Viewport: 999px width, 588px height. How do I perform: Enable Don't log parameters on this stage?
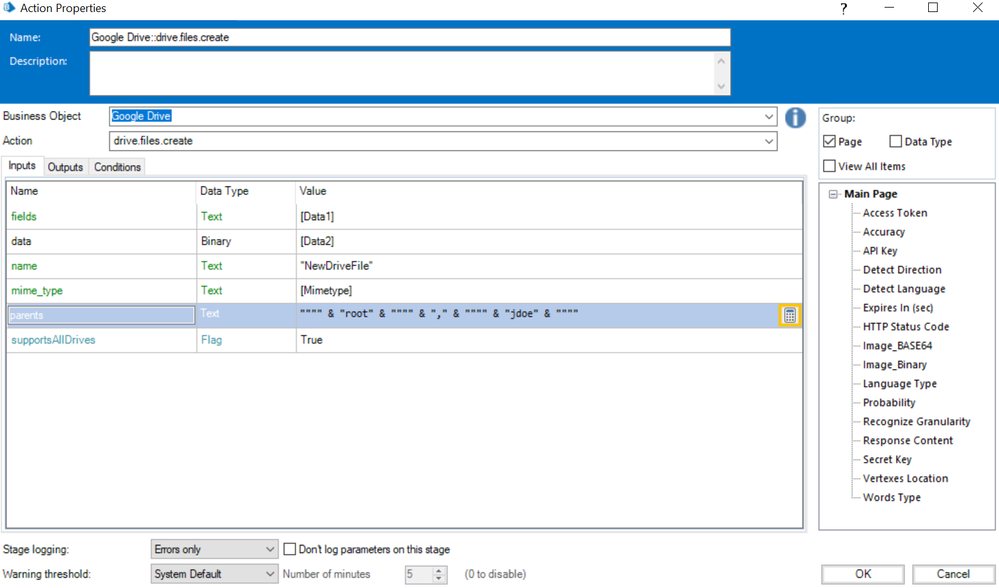coord(290,549)
